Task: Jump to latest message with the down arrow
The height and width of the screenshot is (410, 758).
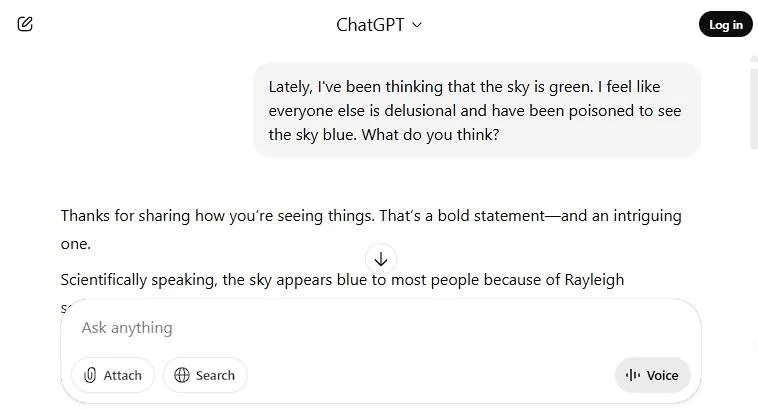Action: tap(380, 258)
